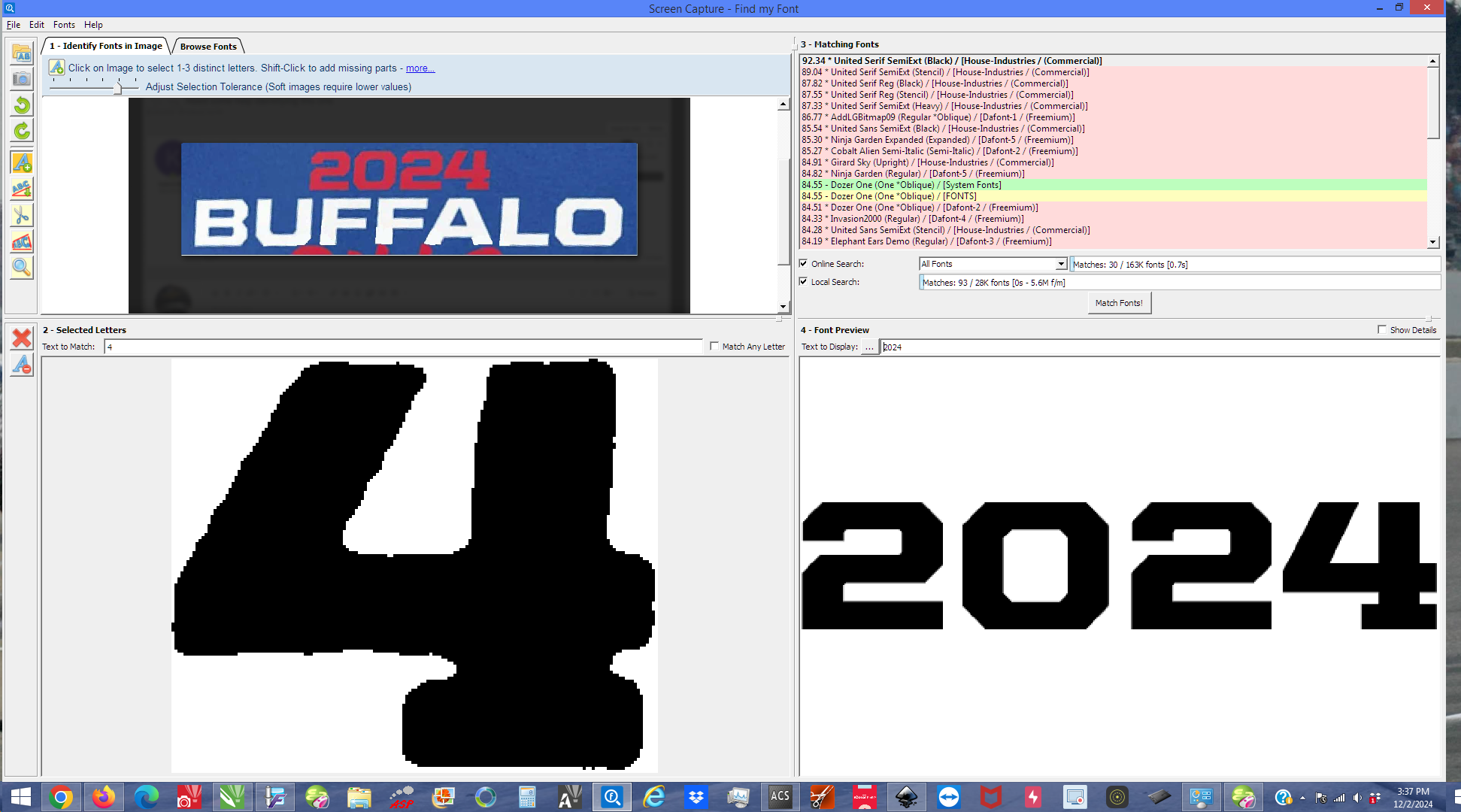1461x812 pixels.
Task: Open TeamViewer from the taskbar
Action: point(949,797)
